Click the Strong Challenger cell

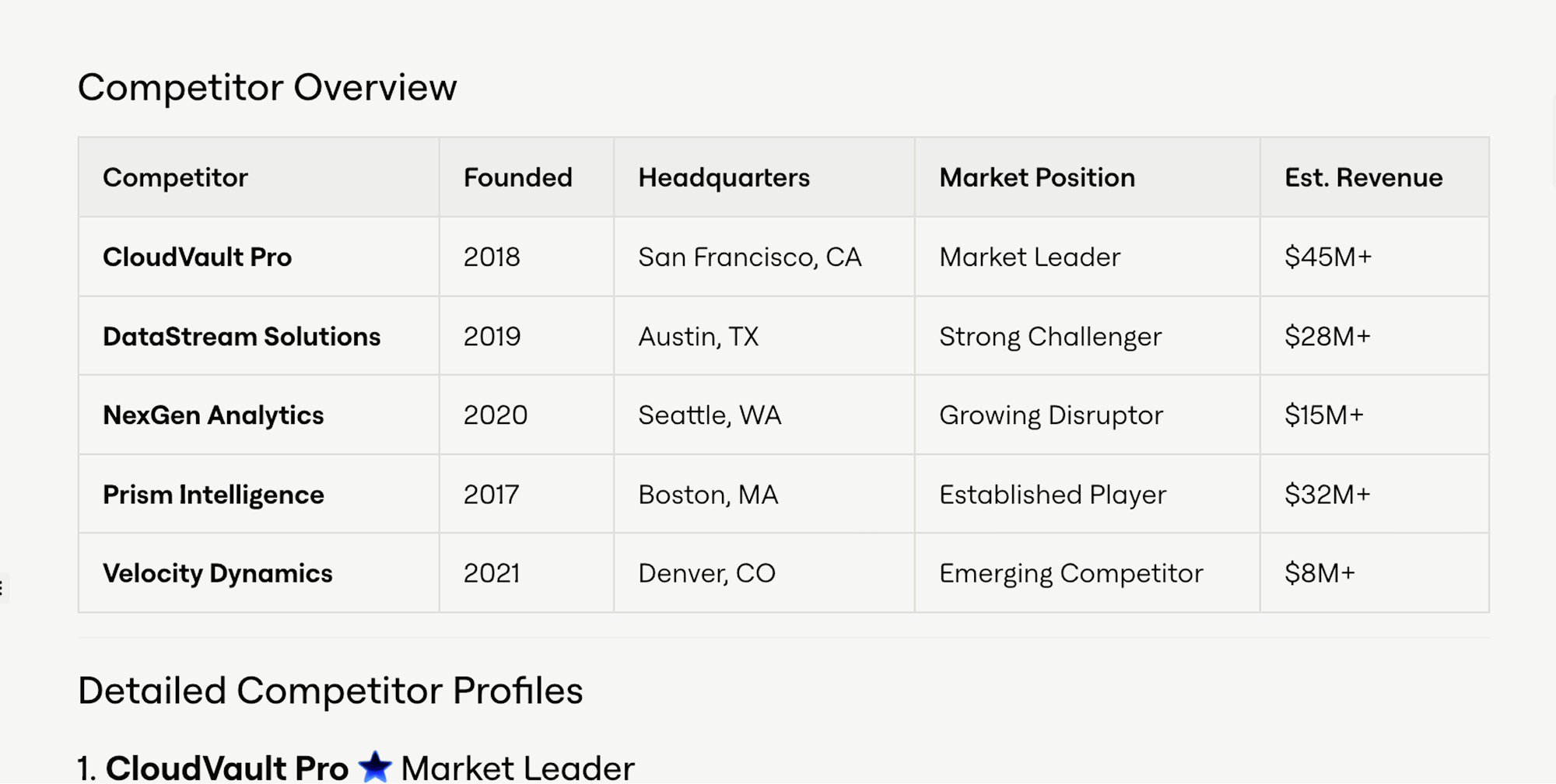1050,337
